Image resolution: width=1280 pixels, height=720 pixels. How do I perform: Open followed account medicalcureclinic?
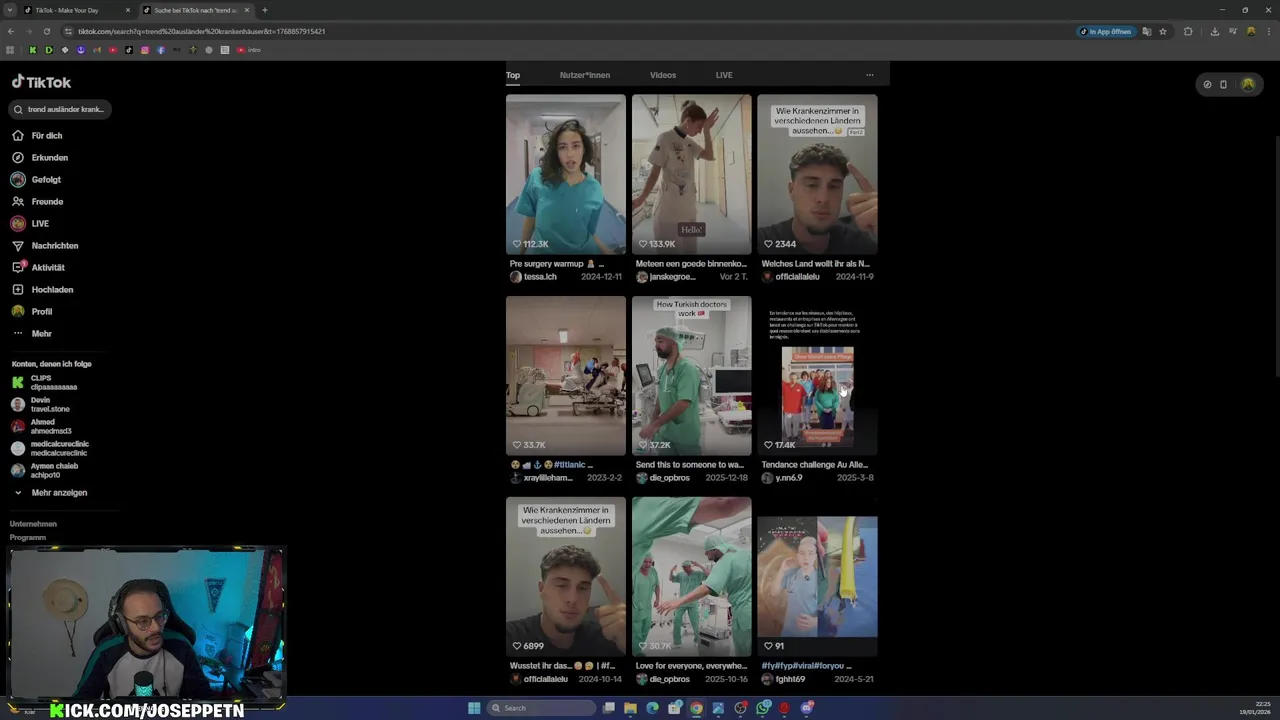click(50, 448)
